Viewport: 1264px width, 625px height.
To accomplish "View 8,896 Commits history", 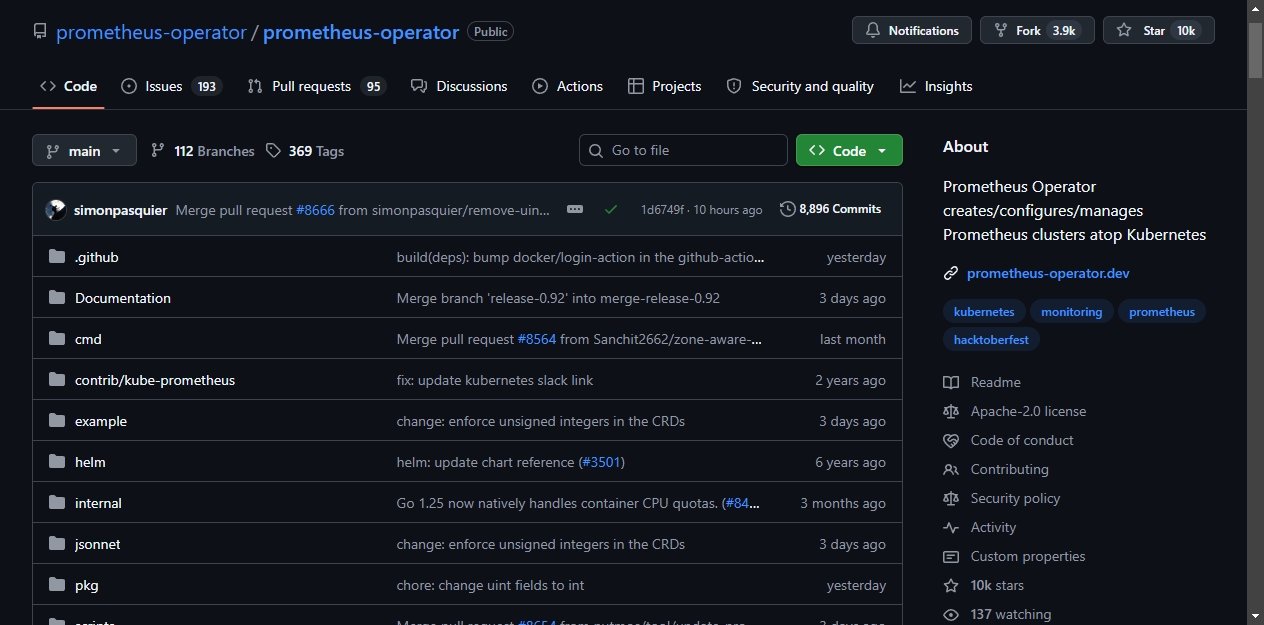I will [x=831, y=209].
